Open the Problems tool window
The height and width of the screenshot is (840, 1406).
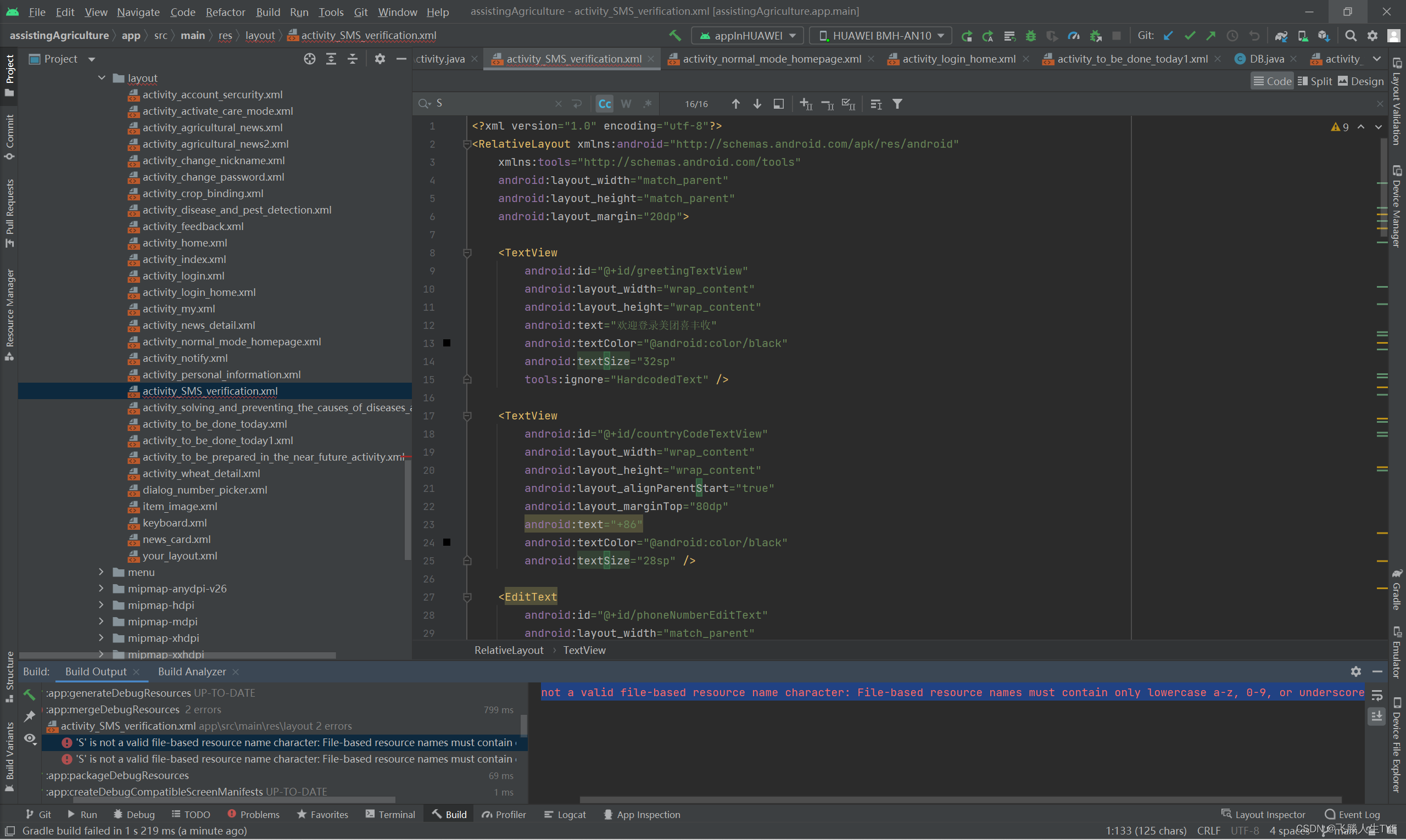253,815
